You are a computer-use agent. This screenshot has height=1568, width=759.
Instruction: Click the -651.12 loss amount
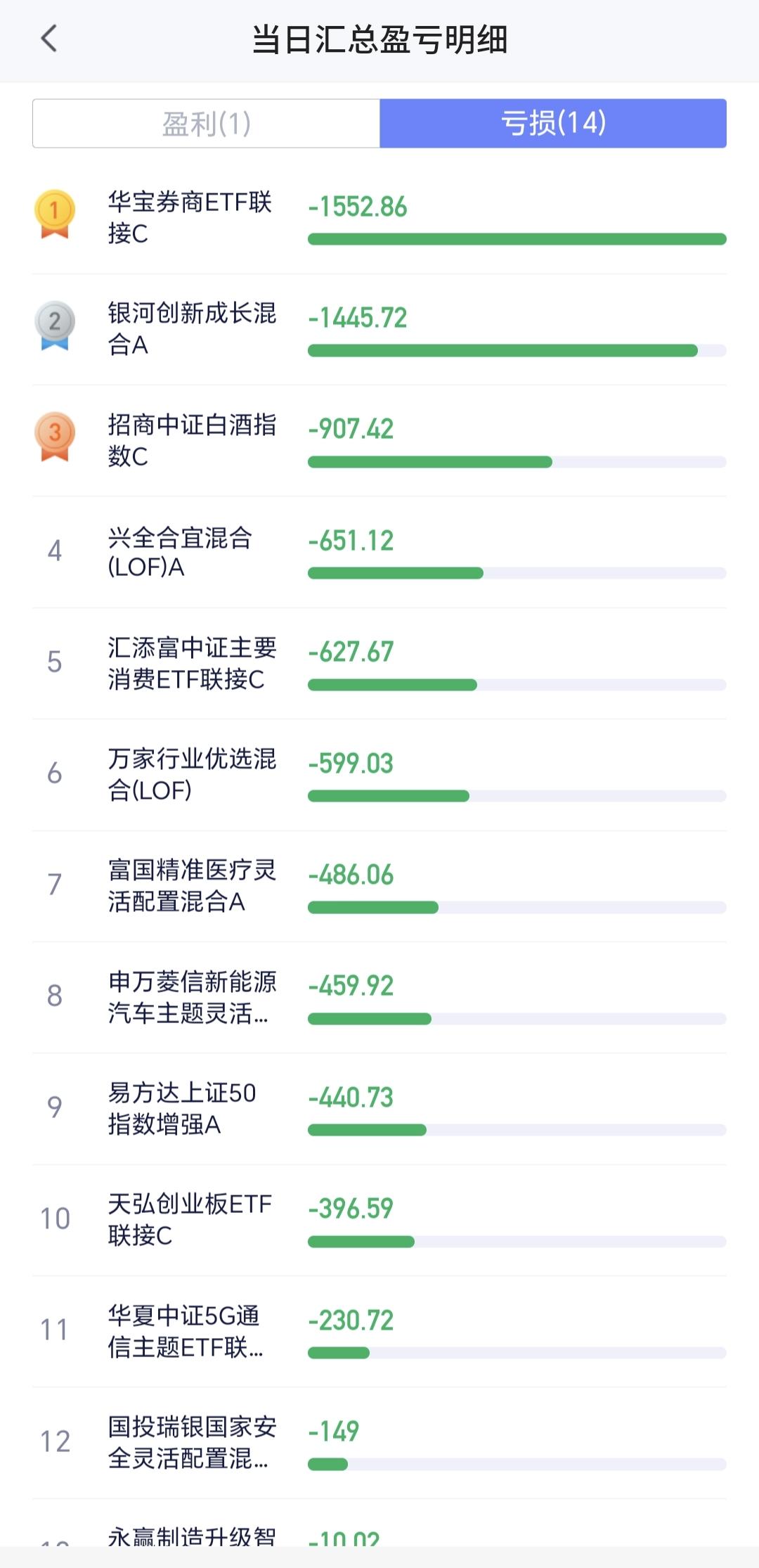tap(351, 541)
